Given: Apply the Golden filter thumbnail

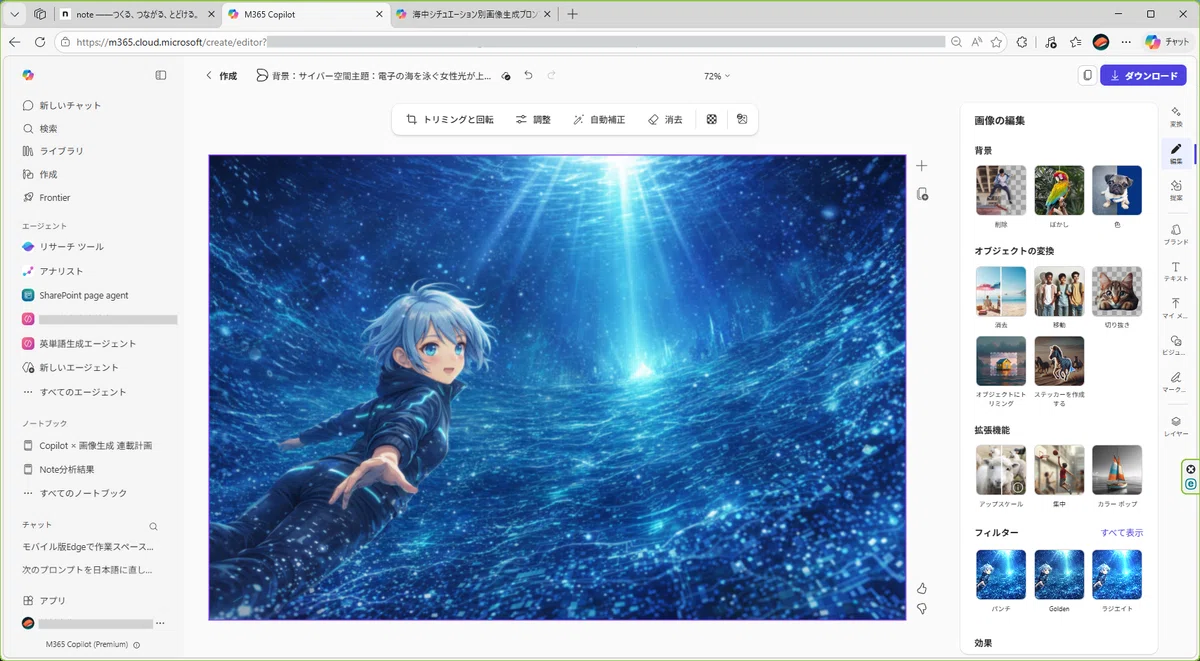Looking at the screenshot, I should [1059, 575].
